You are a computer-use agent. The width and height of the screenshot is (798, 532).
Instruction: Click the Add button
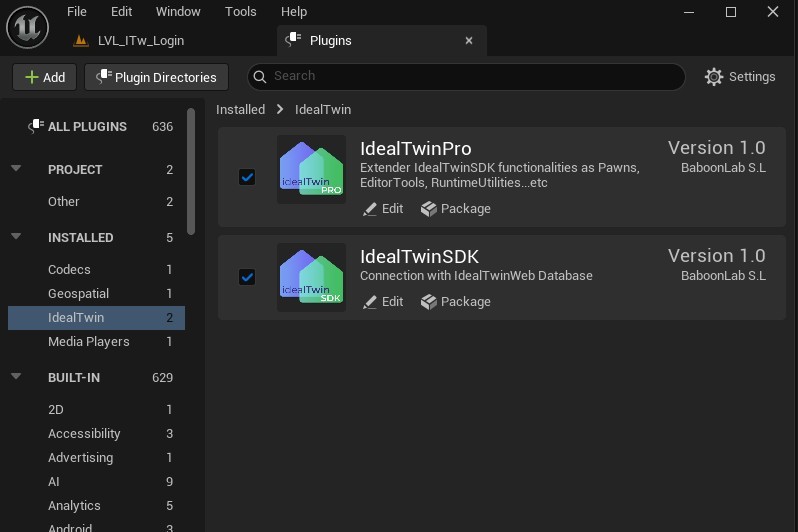(x=45, y=77)
